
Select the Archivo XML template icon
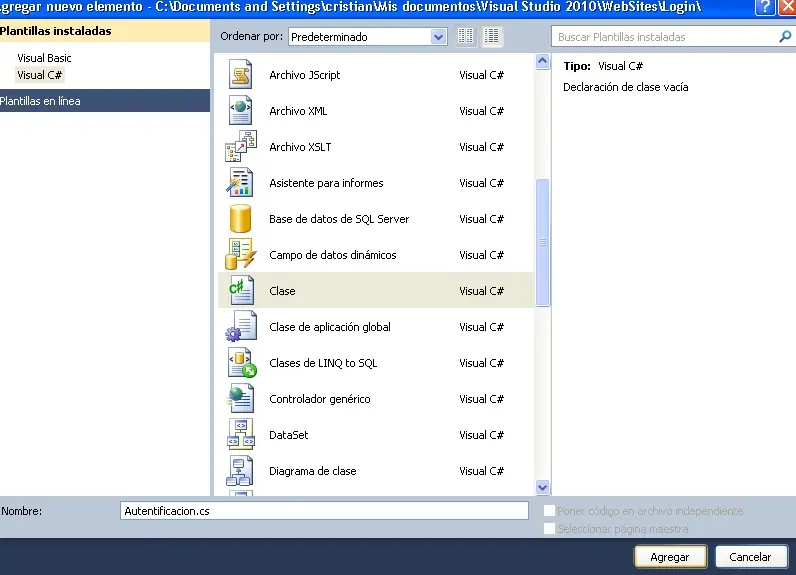tap(241, 111)
